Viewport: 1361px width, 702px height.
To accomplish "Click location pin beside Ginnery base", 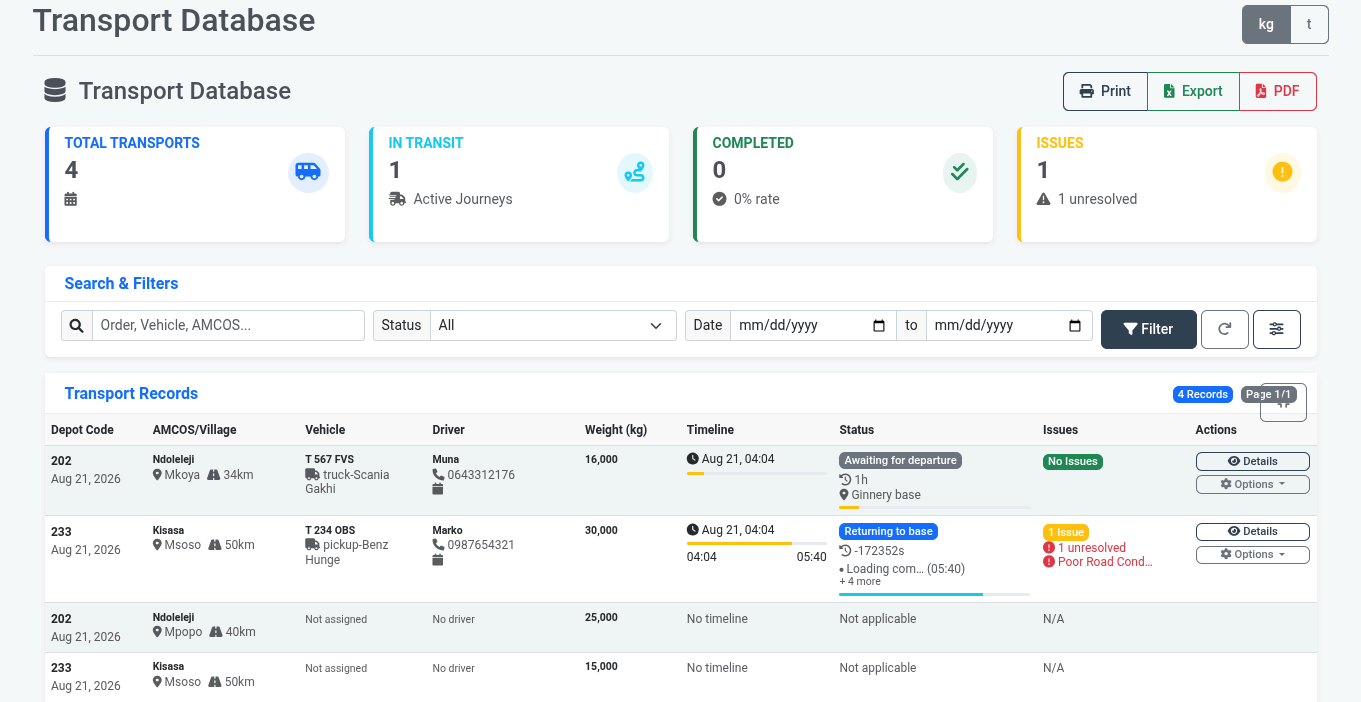I will [x=844, y=495].
